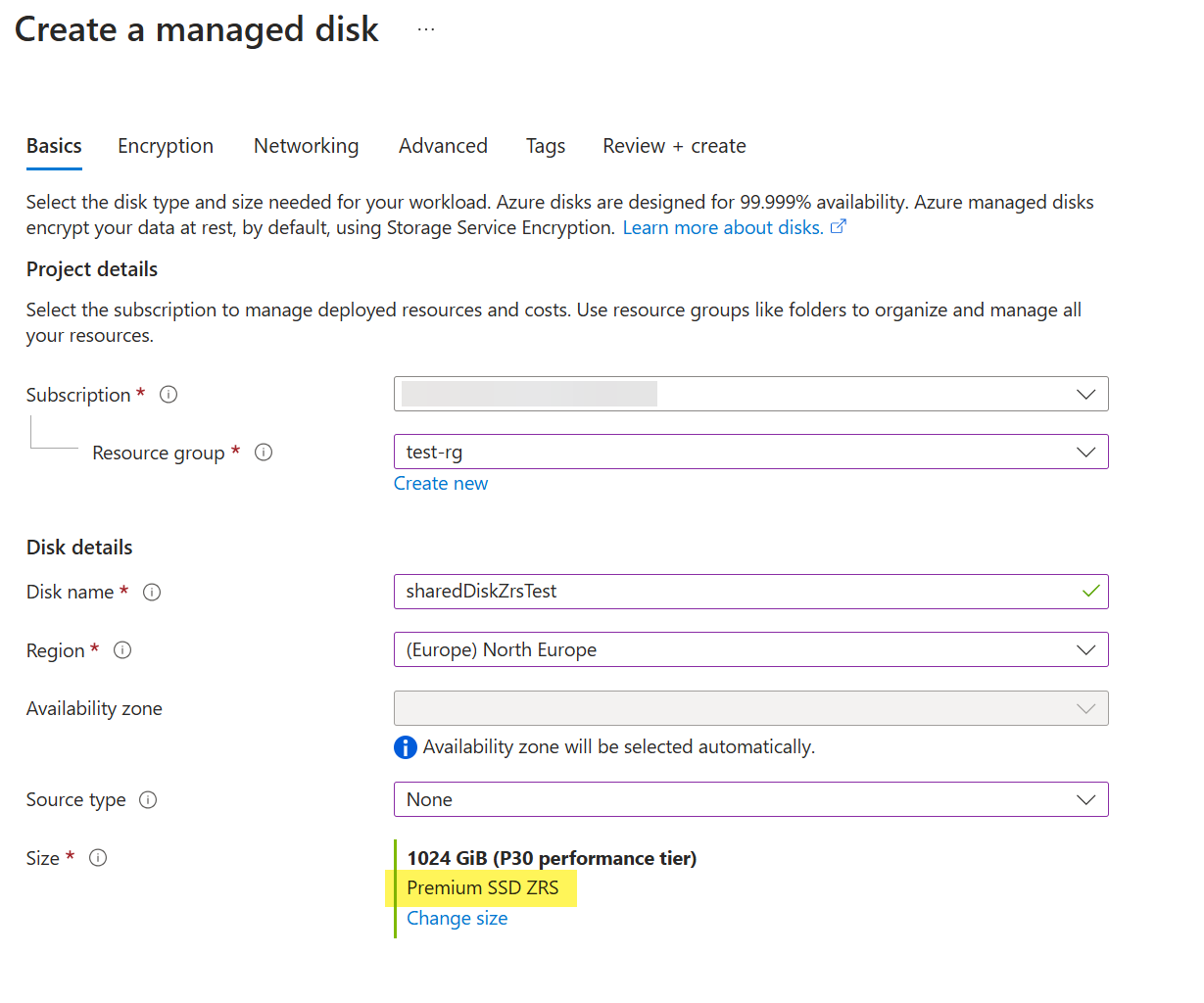Image resolution: width=1204 pixels, height=1003 pixels.
Task: Select the Advanced tab
Action: point(443,146)
